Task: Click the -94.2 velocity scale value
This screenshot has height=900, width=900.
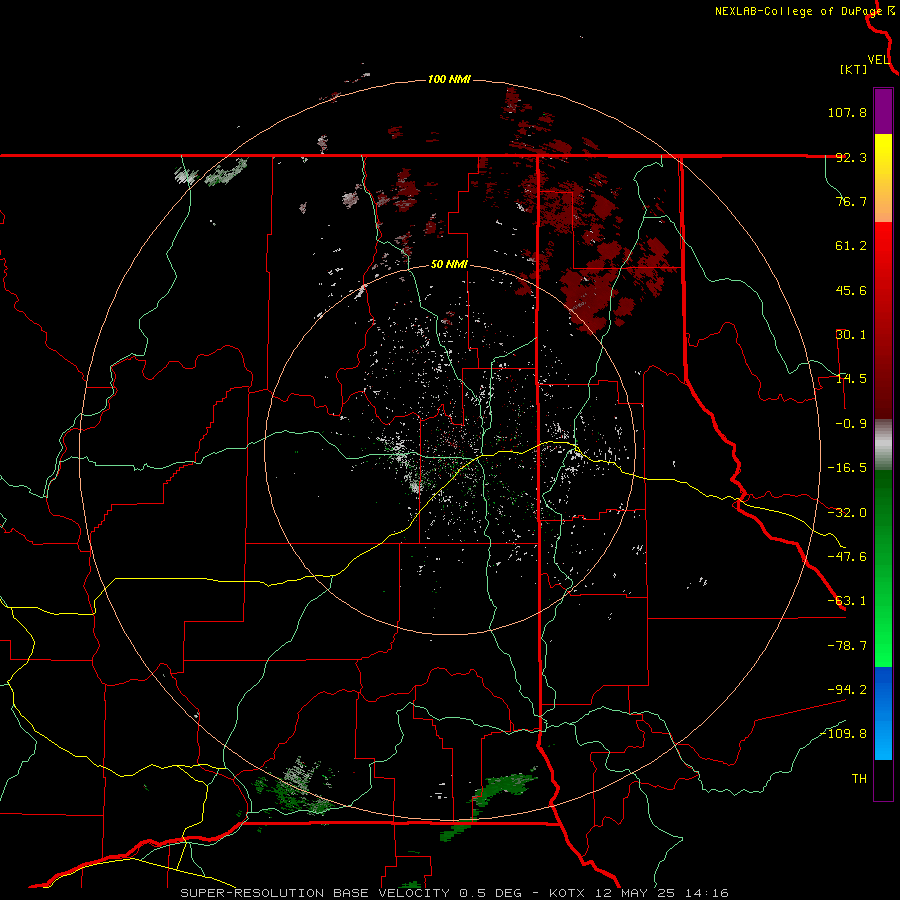Action: [x=847, y=689]
